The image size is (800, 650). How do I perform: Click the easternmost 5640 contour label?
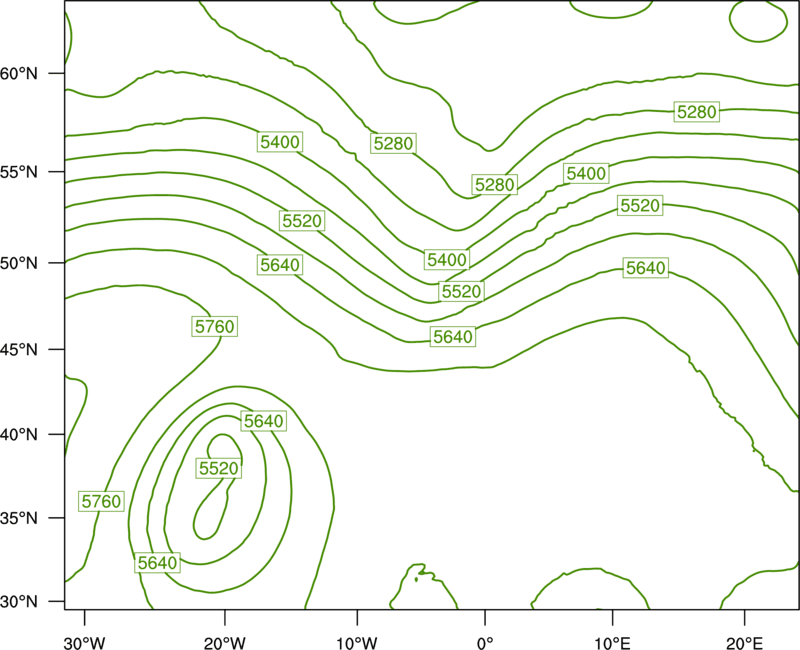[646, 268]
